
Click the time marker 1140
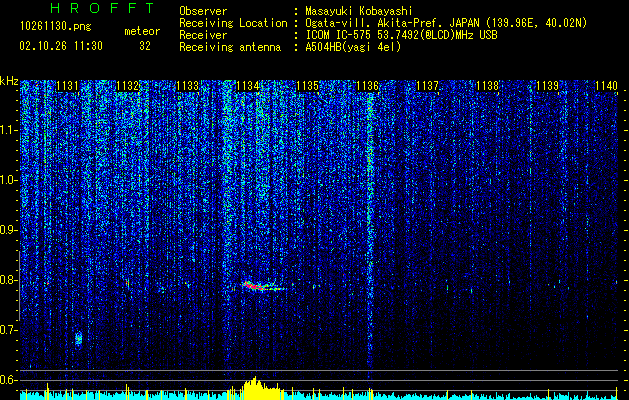pyautogui.click(x=607, y=86)
